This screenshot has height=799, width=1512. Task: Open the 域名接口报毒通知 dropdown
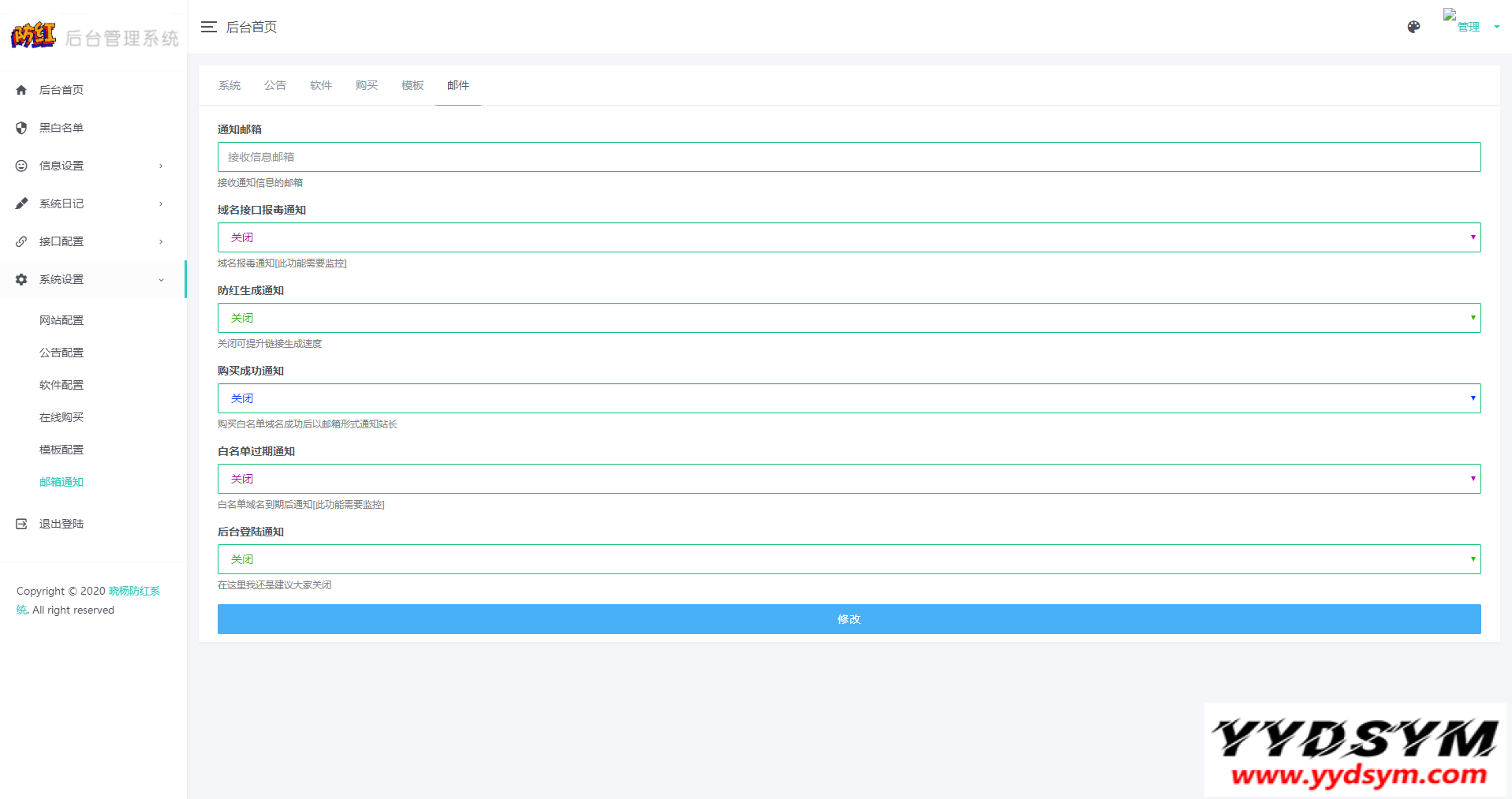click(849, 237)
